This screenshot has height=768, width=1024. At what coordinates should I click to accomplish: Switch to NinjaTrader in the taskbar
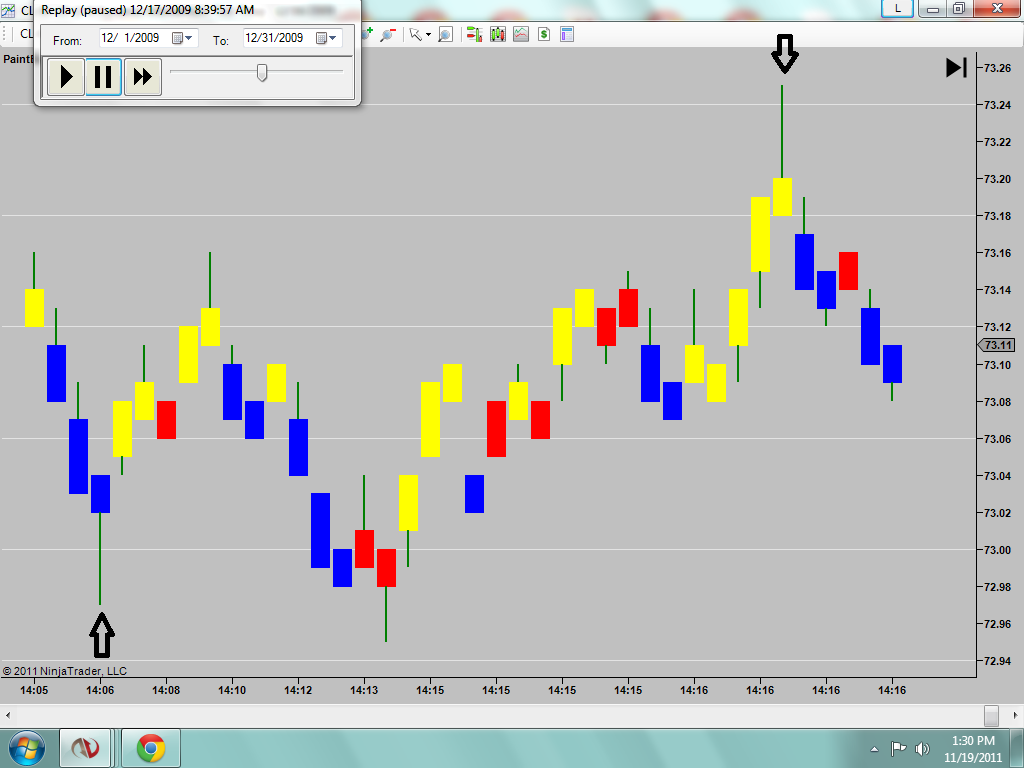(85, 748)
